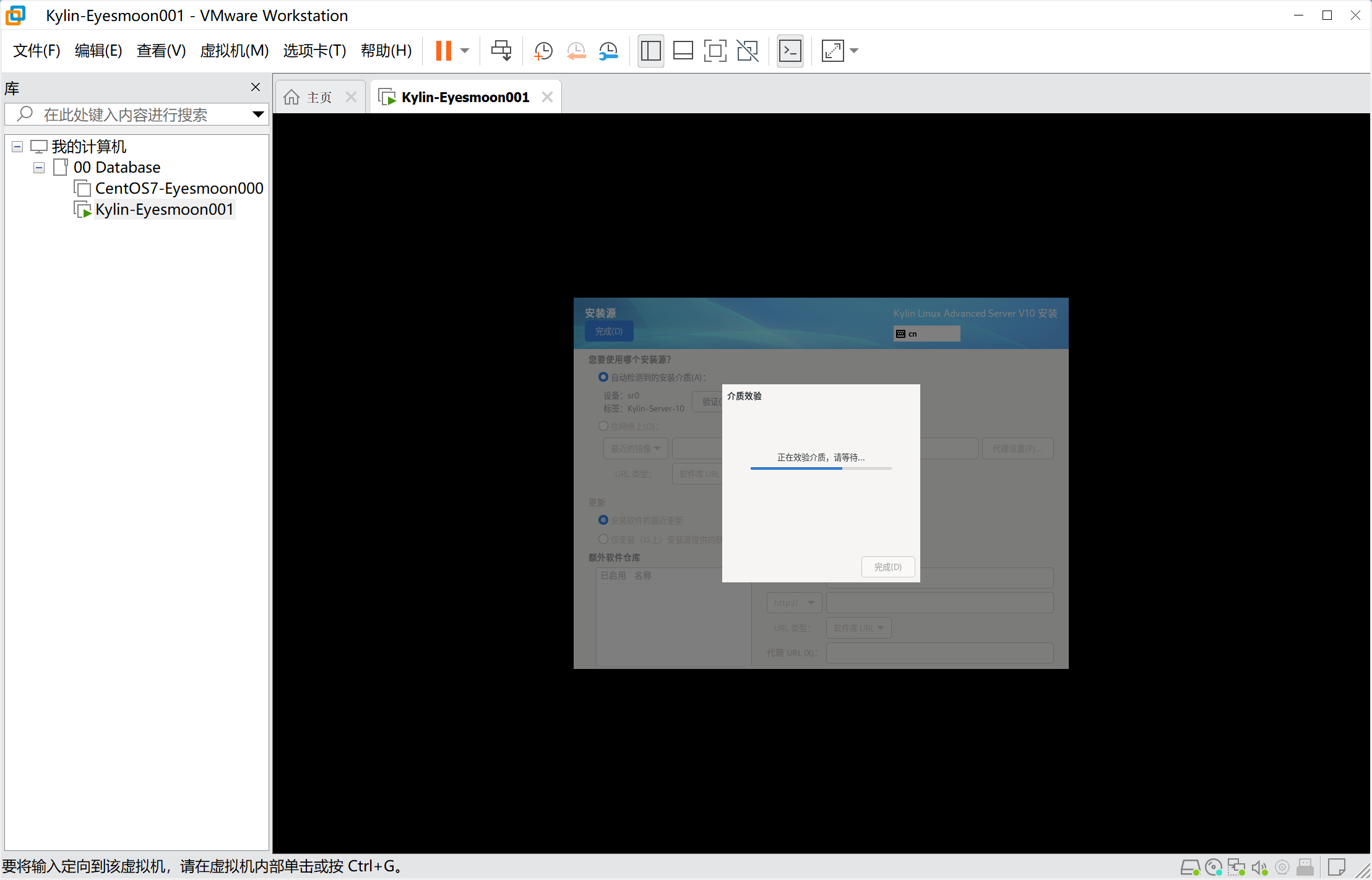Screen dimensions: 1372x880
Task: Select the 在网络上(O) radio button
Action: (603, 426)
